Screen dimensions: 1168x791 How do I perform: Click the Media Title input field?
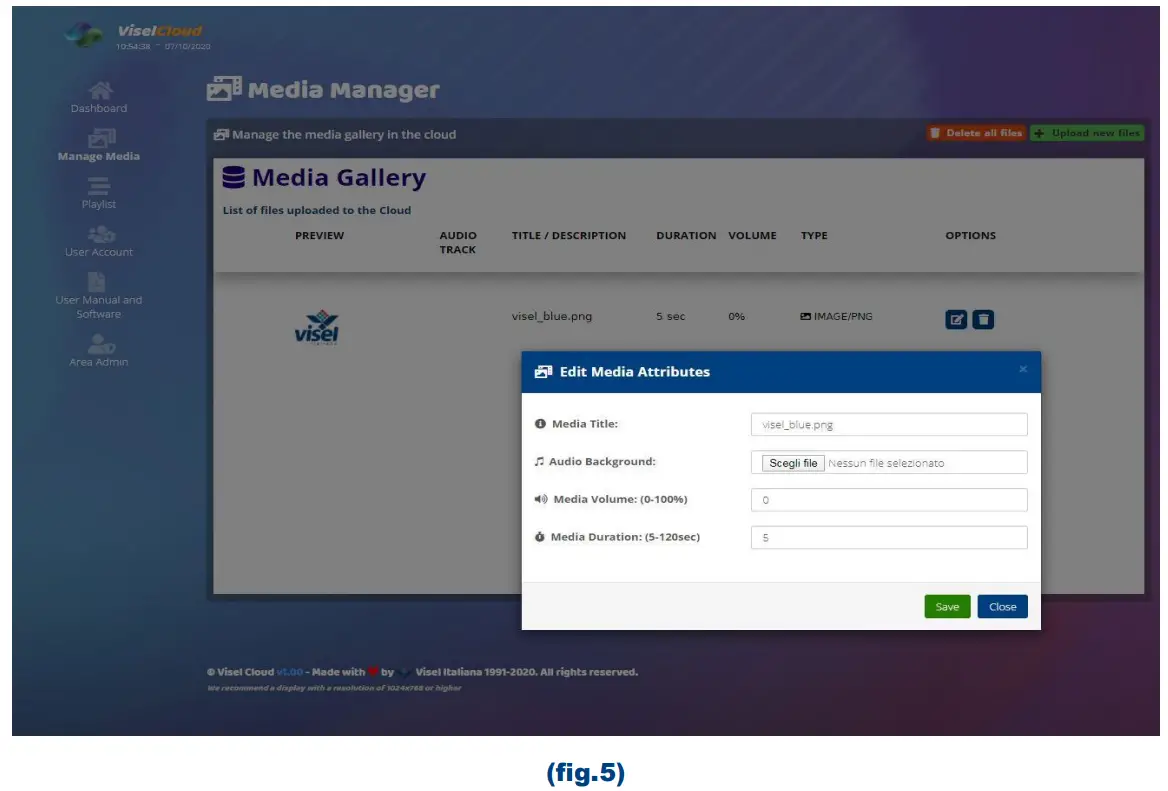888,424
